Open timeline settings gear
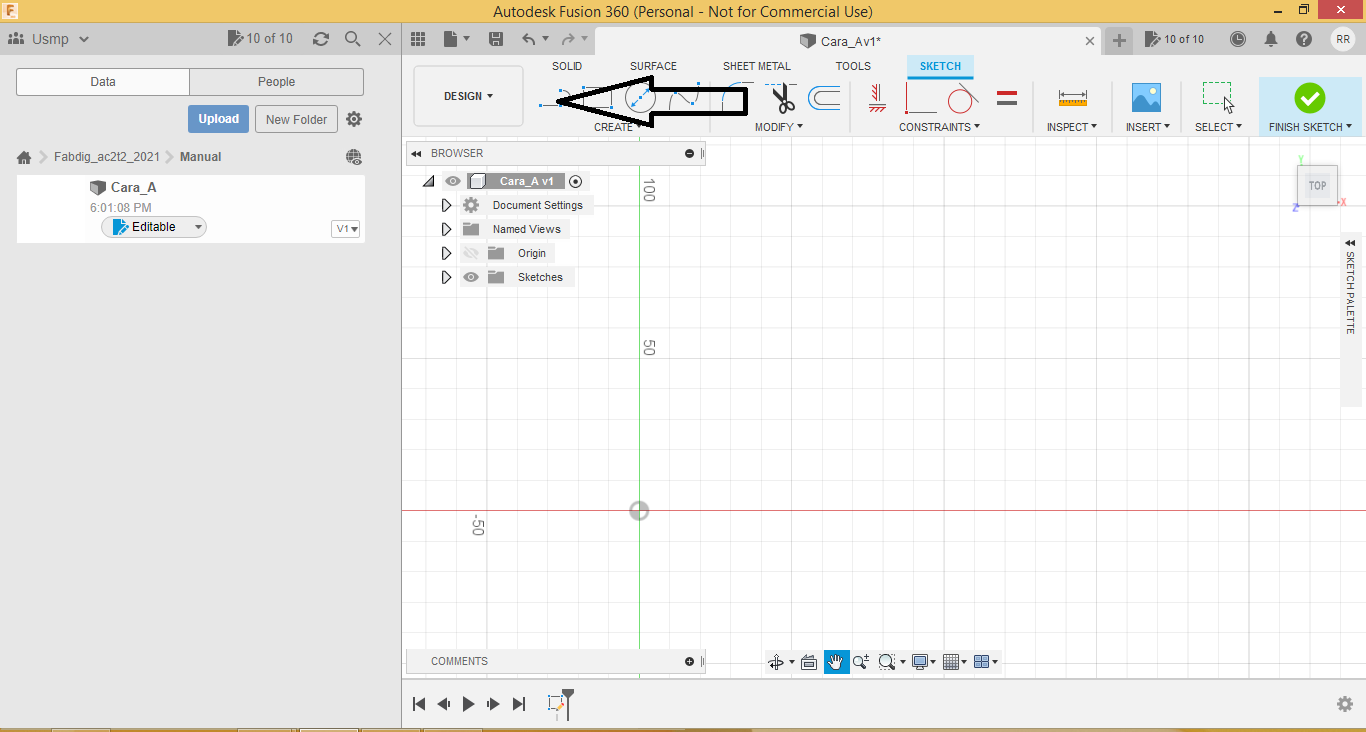Screen dimensions: 1366x732 [x=1345, y=704]
